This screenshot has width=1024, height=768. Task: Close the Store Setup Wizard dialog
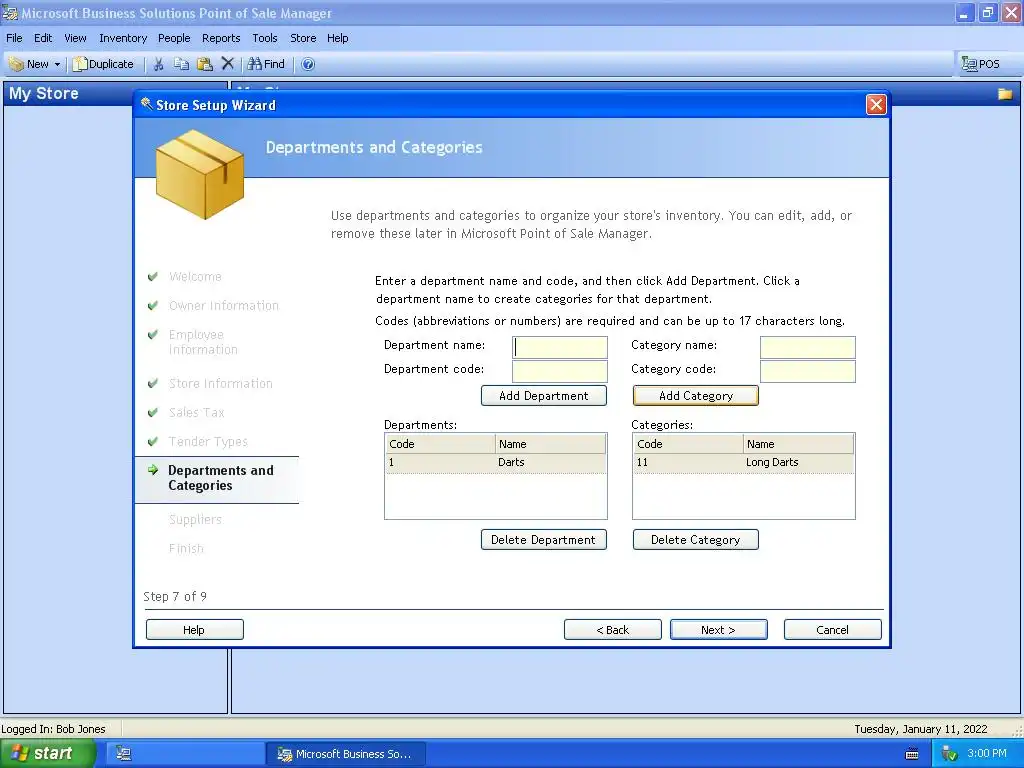[x=876, y=104]
